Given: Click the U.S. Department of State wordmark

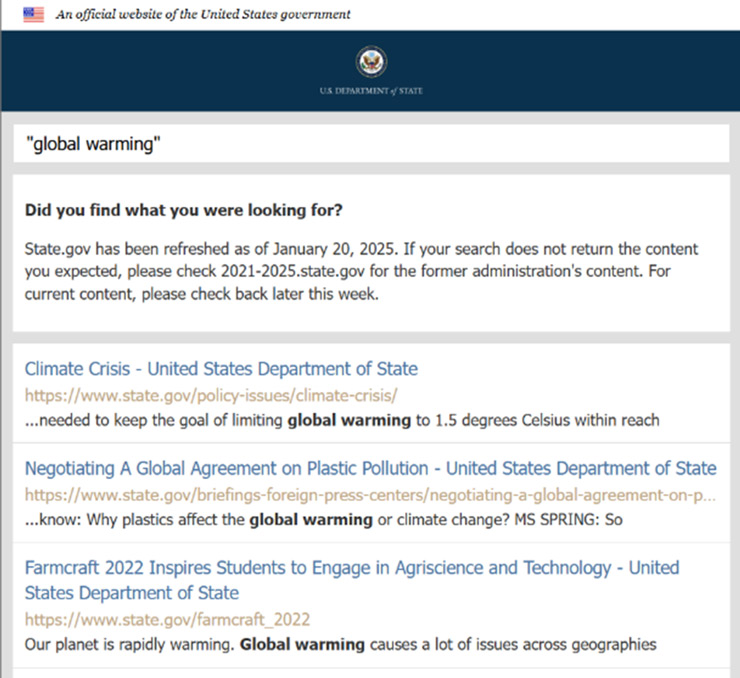Looking at the screenshot, I should tap(370, 91).
